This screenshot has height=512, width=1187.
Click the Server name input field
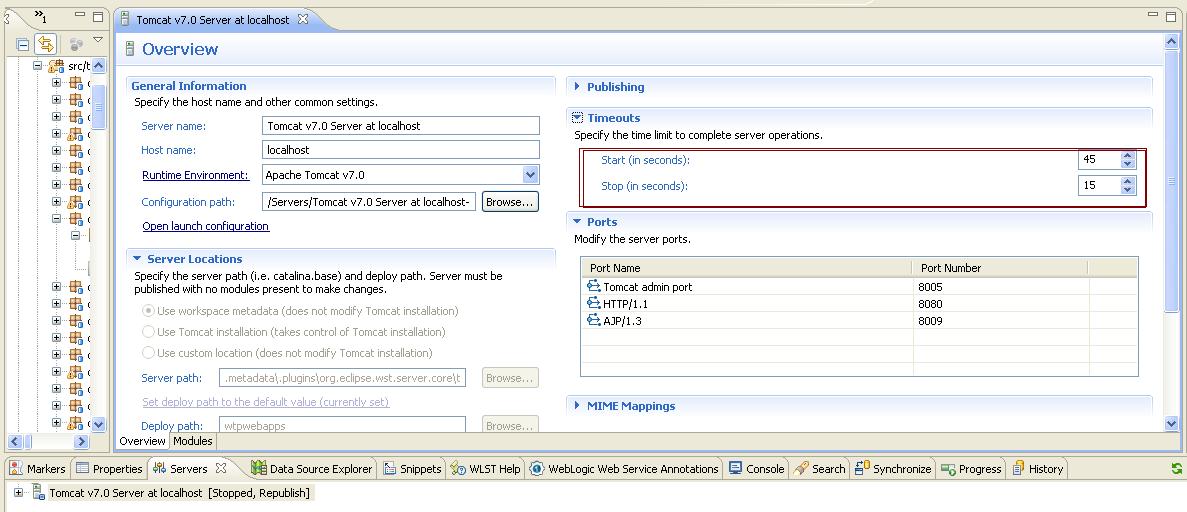(401, 126)
